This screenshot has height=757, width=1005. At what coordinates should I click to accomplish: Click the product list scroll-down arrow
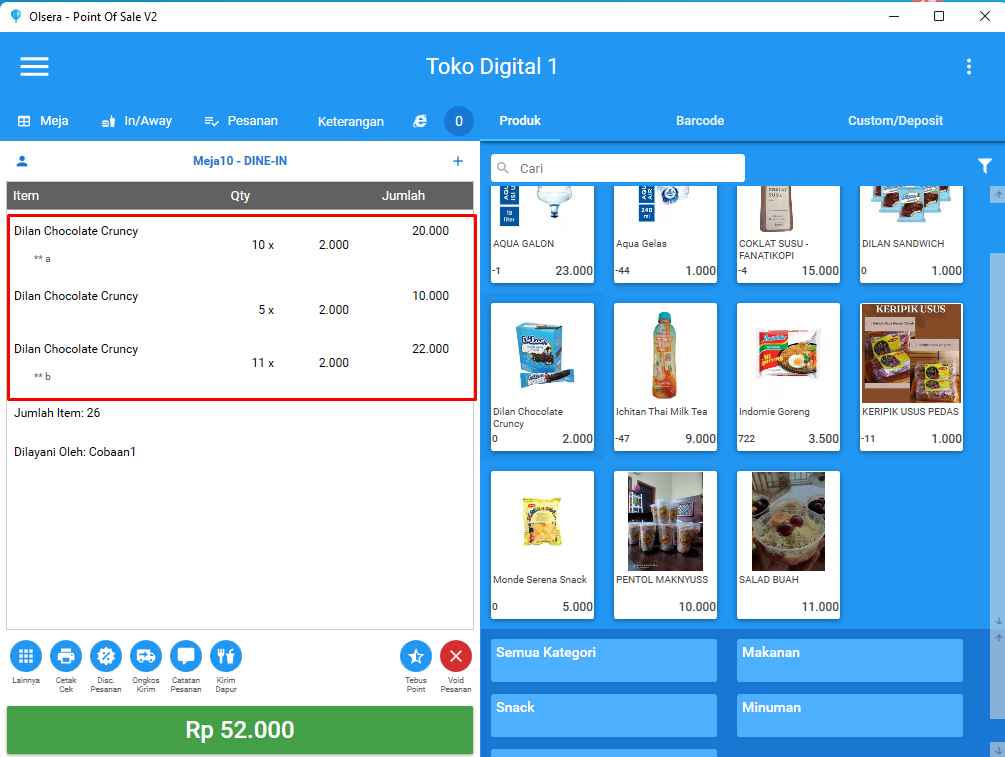coord(998,620)
